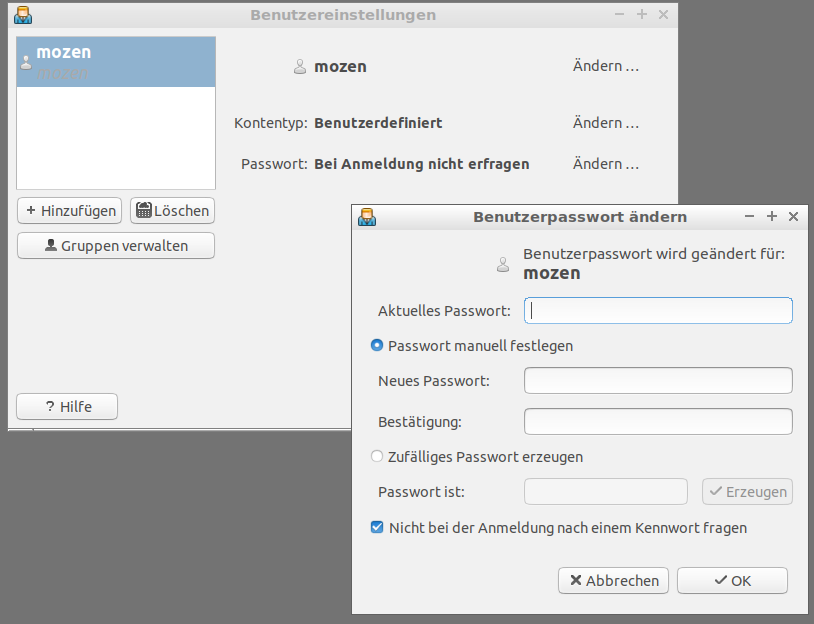Open Hilfe
Screen dimensions: 814x624
[68, 407]
